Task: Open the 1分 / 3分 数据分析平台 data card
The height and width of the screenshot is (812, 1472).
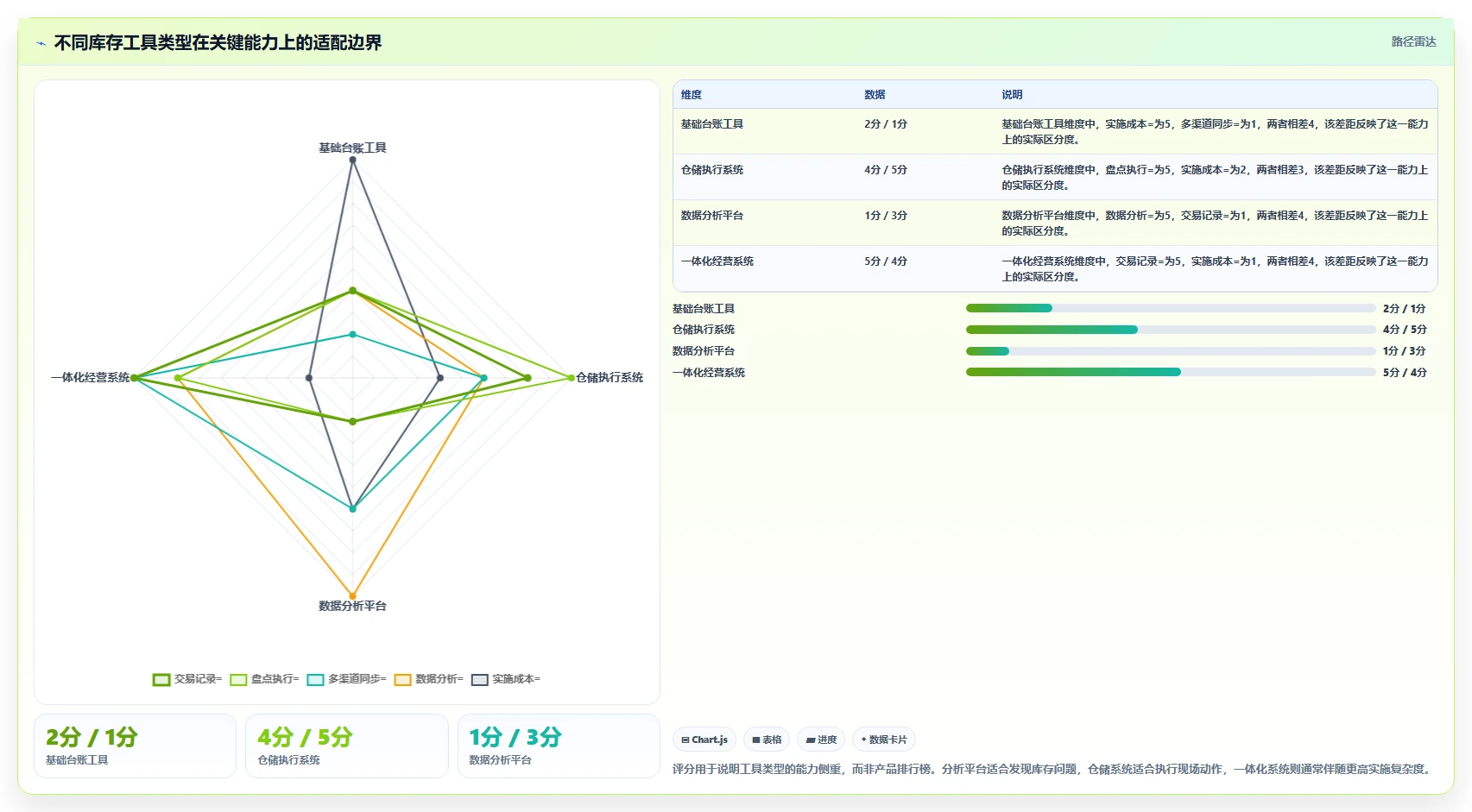Action: click(x=559, y=746)
